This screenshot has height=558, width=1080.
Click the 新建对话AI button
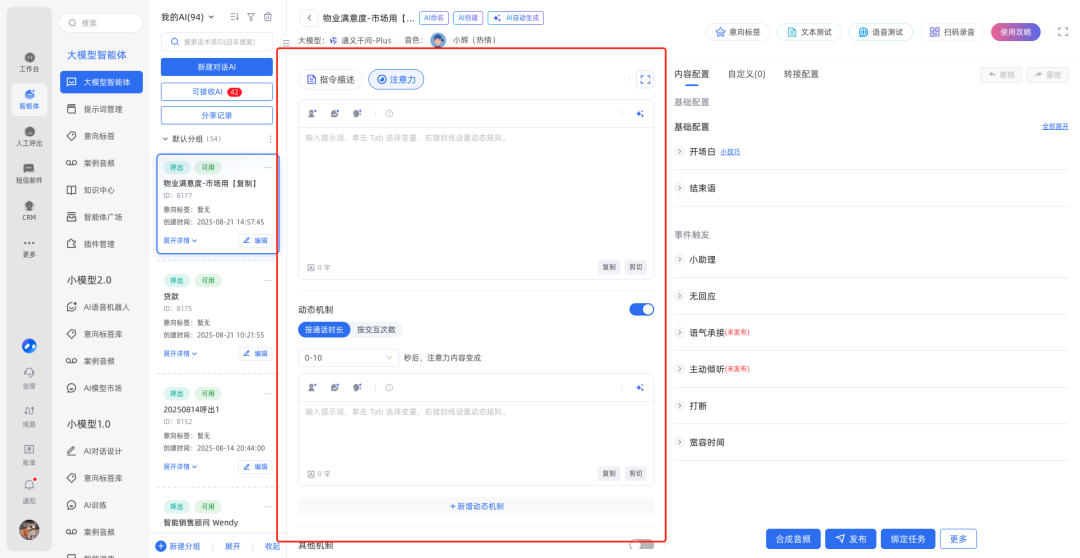tap(216, 67)
